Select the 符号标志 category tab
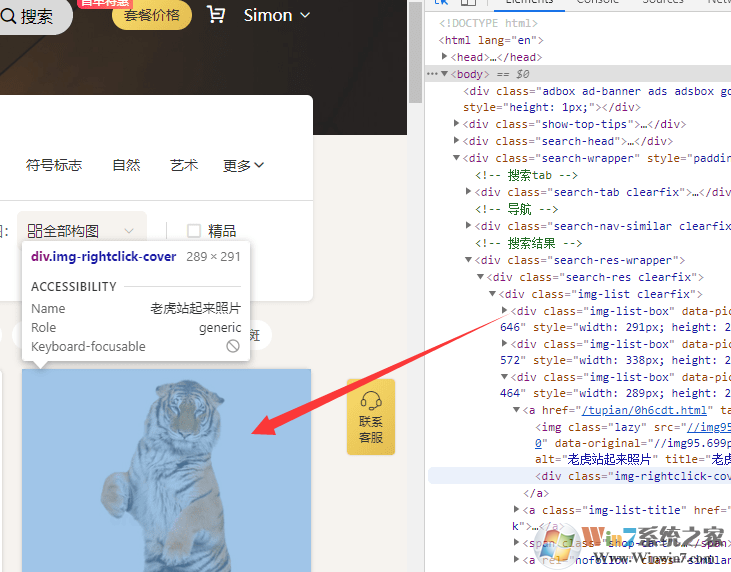The height and width of the screenshot is (572, 731). [x=54, y=165]
